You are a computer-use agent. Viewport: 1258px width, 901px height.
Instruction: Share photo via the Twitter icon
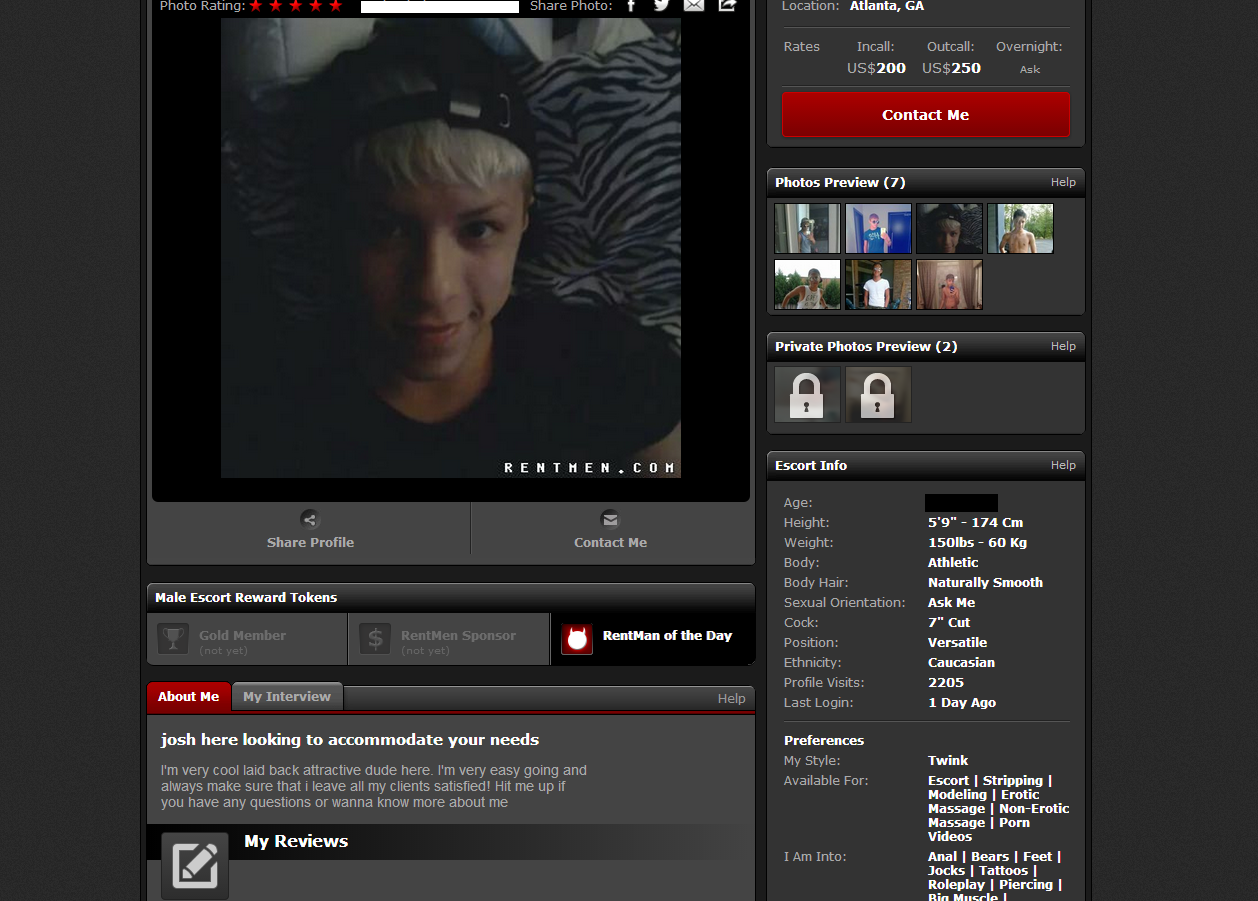[x=661, y=5]
